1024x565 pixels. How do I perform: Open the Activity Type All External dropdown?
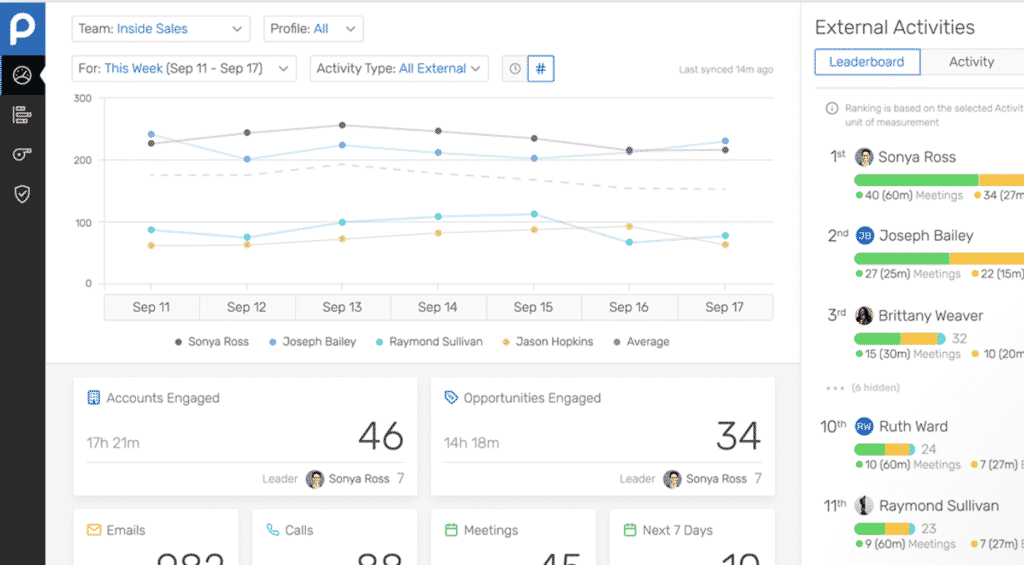pos(399,69)
